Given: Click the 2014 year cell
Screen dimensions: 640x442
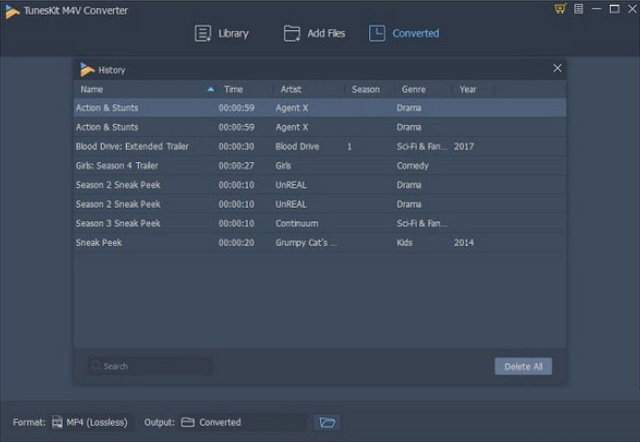Looking at the screenshot, I should (464, 242).
